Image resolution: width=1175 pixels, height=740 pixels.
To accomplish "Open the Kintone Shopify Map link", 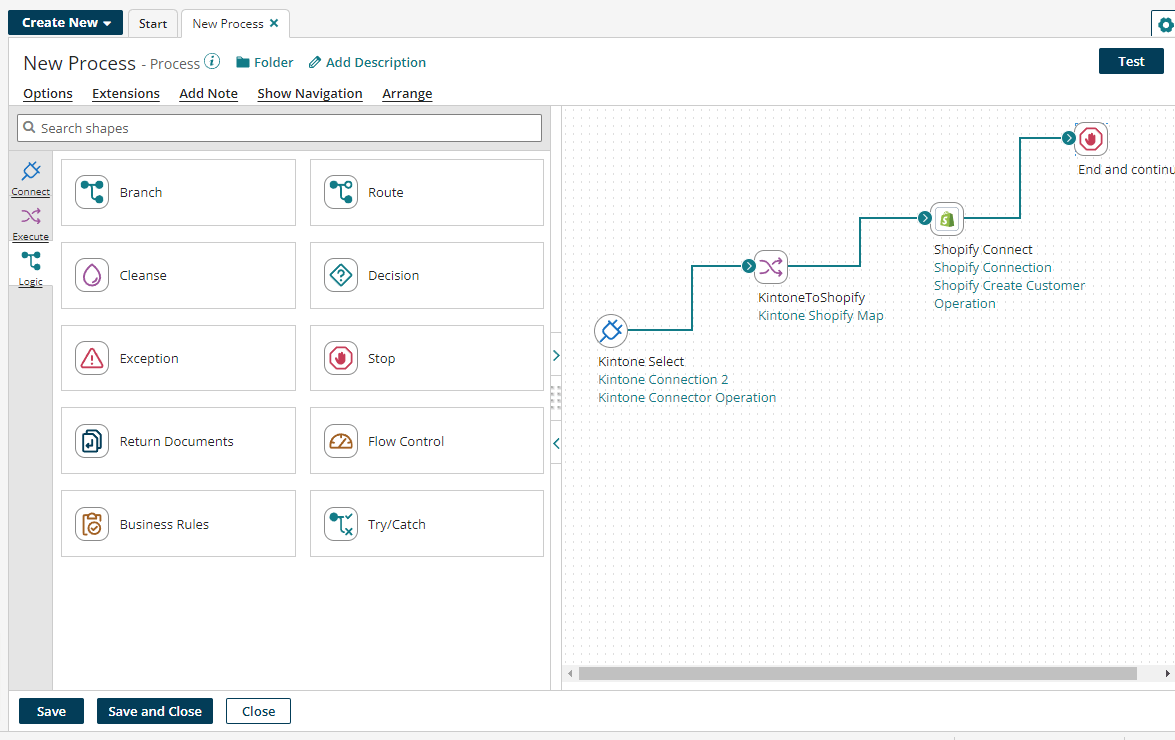I will 821,315.
